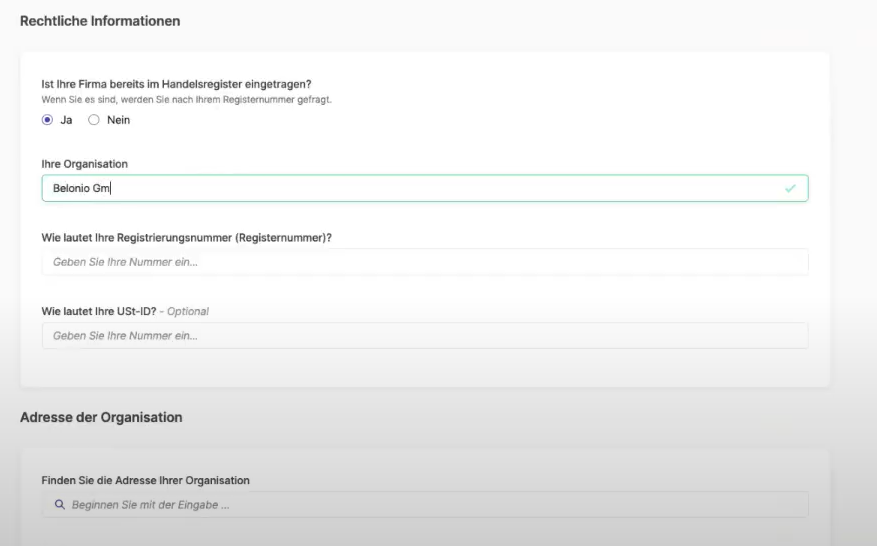The width and height of the screenshot is (877, 546).
Task: Select the Nein radio button
Action: click(94, 120)
